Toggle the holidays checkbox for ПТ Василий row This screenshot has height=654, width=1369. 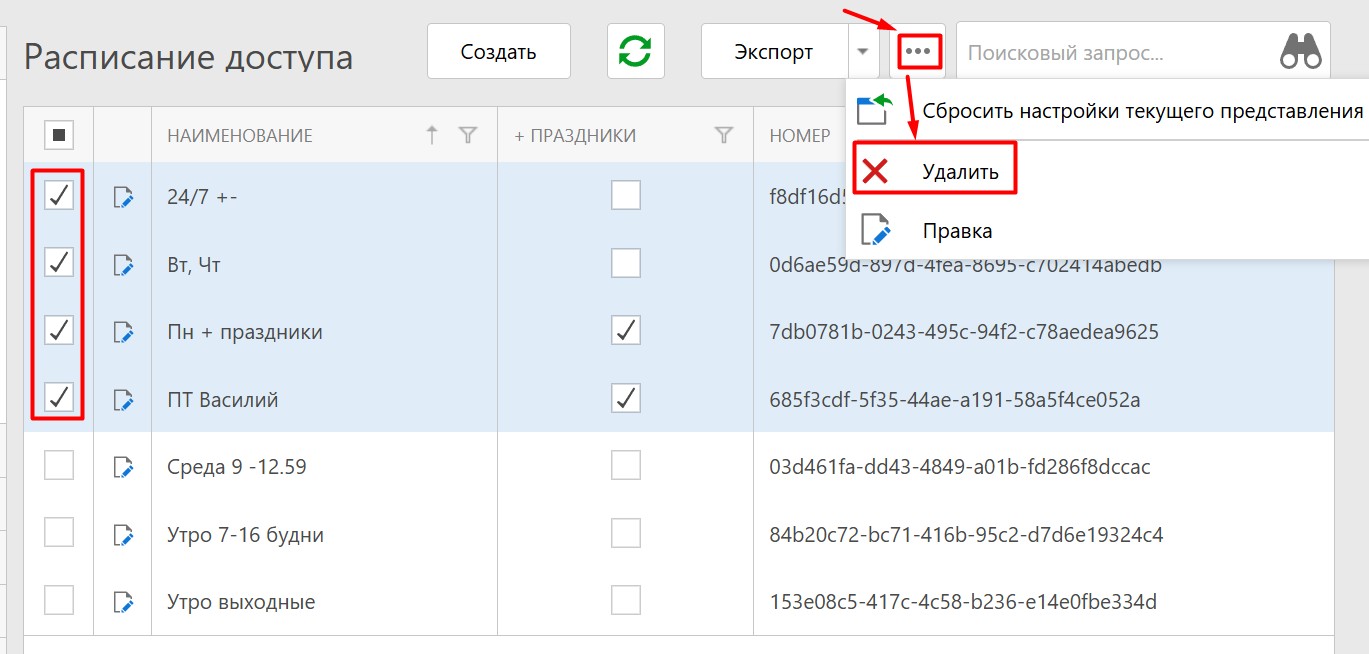[x=626, y=398]
